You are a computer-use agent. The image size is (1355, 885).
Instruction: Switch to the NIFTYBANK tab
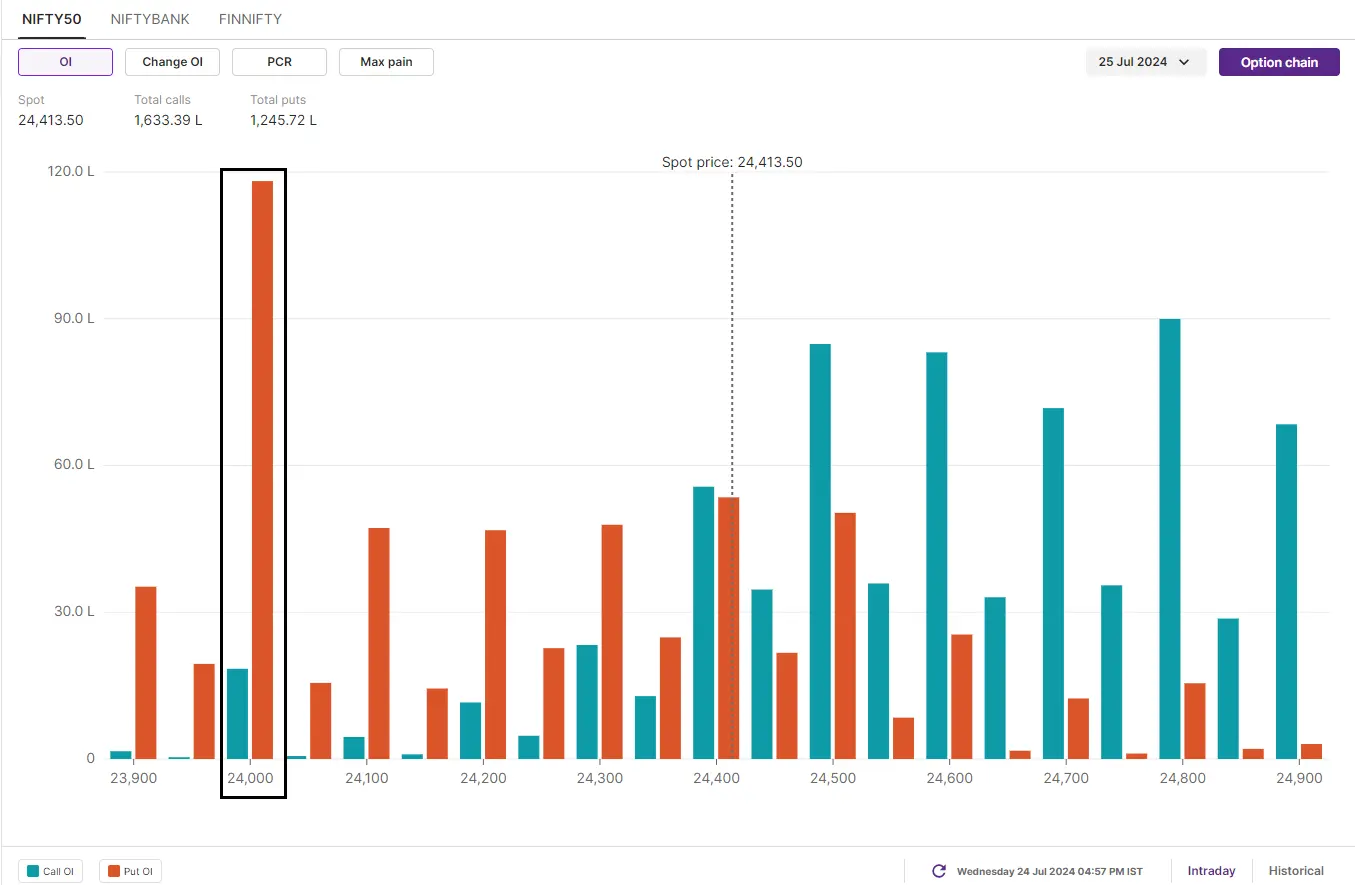click(150, 19)
